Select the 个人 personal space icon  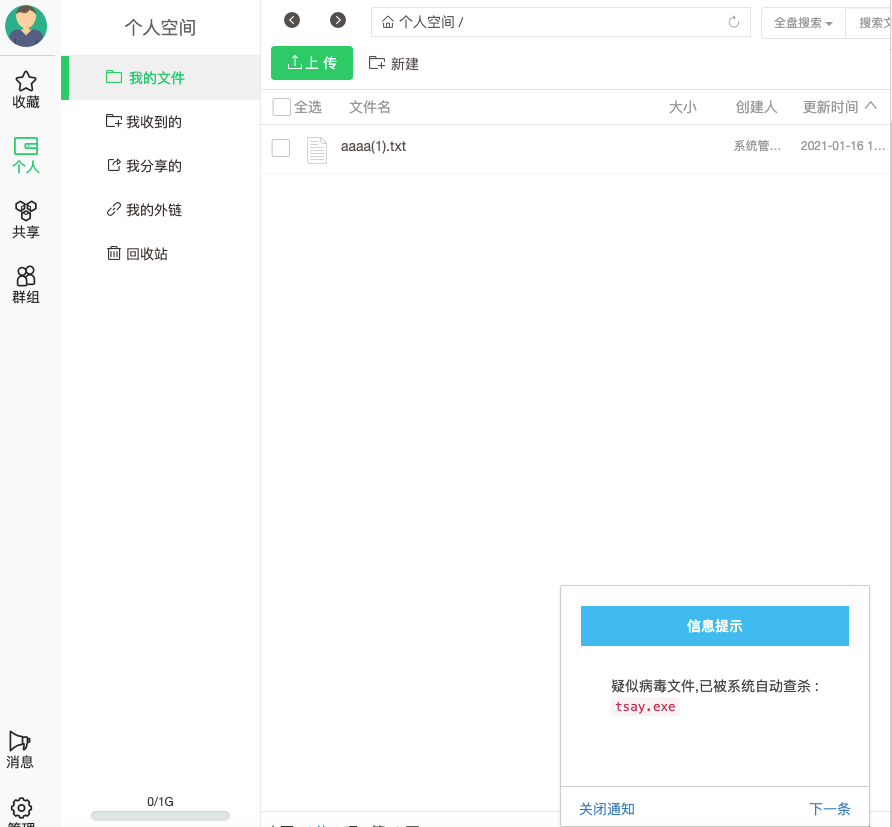pos(26,146)
